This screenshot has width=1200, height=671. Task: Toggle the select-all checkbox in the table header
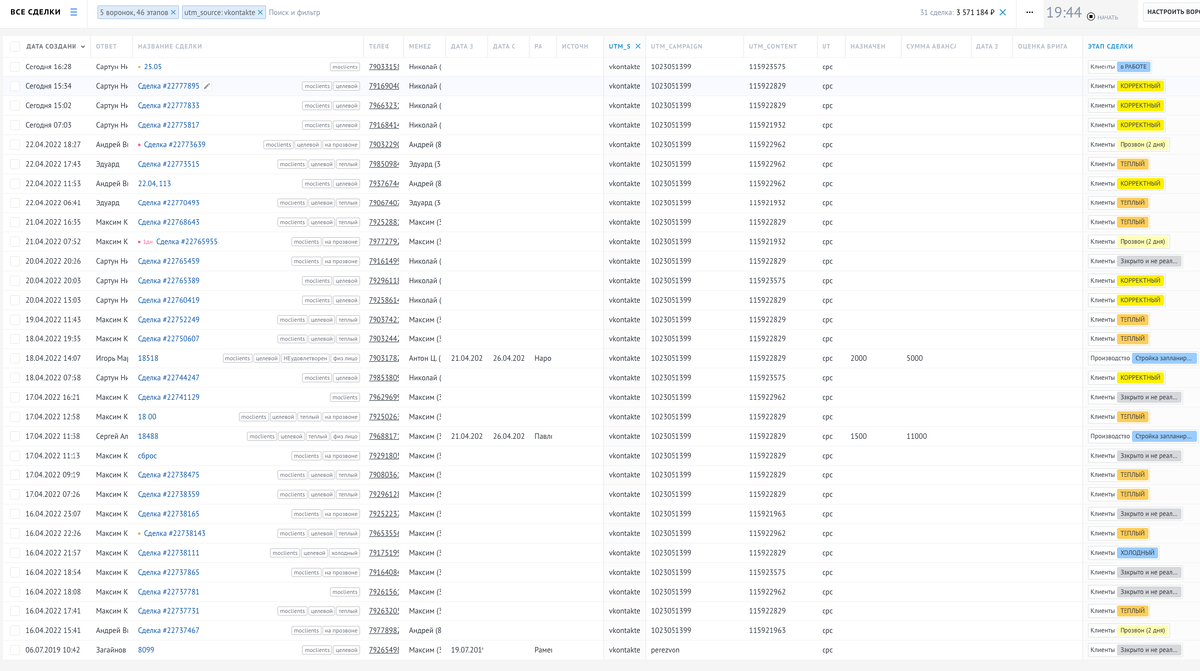[15, 46]
